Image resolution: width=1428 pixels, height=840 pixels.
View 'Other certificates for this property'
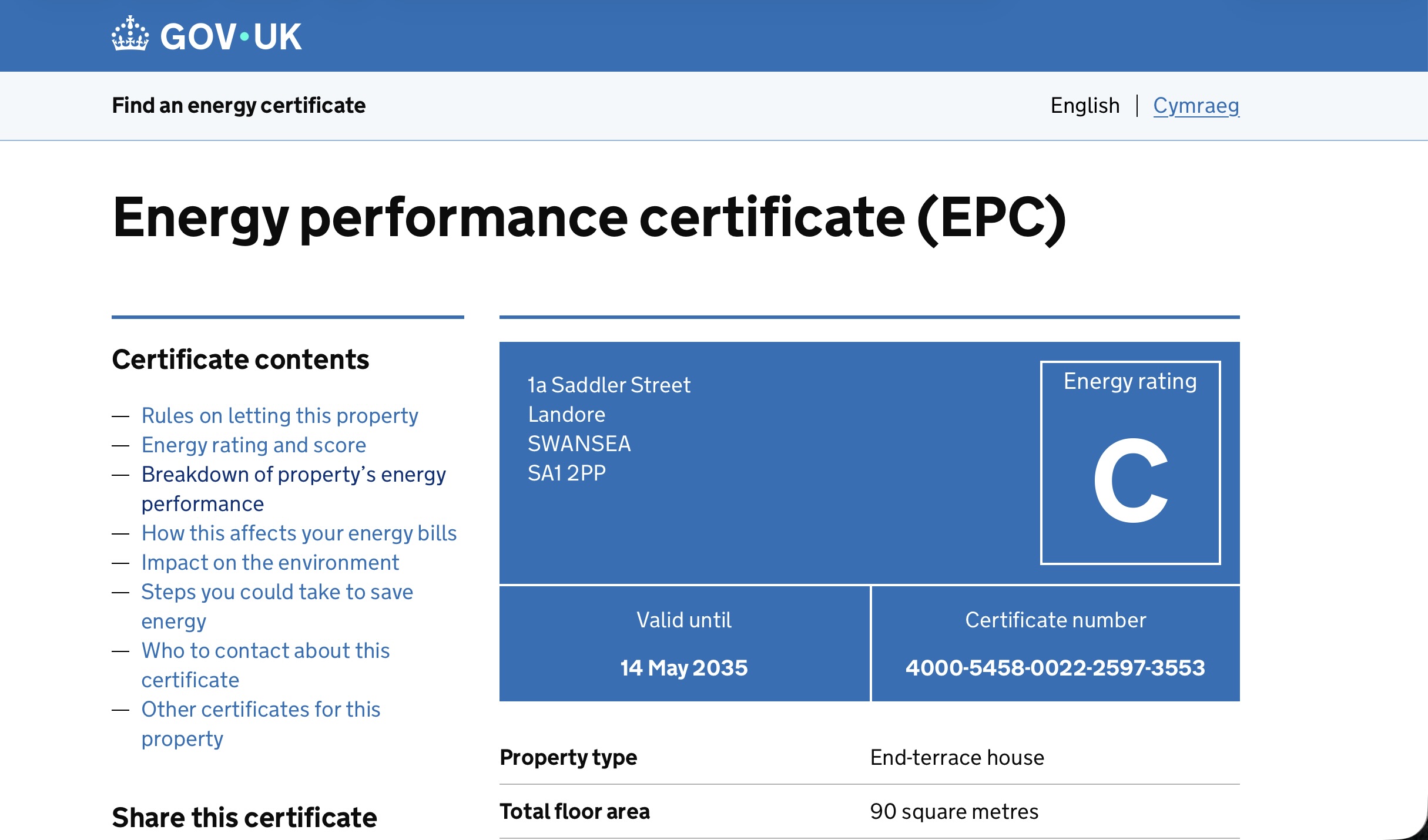tap(260, 710)
